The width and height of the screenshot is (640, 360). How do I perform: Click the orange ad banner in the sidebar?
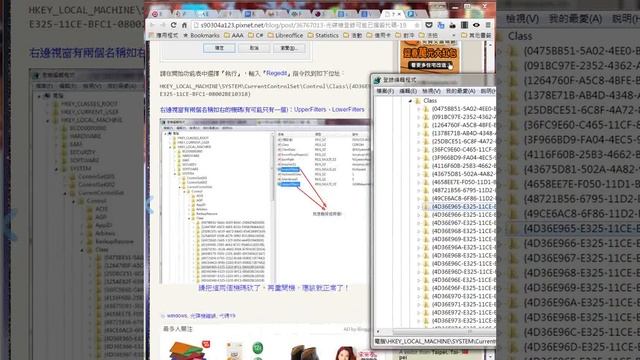(430, 56)
